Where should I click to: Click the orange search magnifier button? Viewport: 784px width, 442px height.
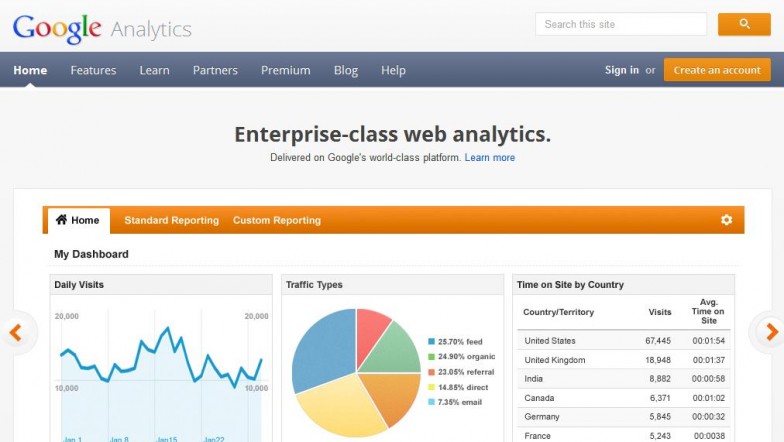tap(744, 24)
